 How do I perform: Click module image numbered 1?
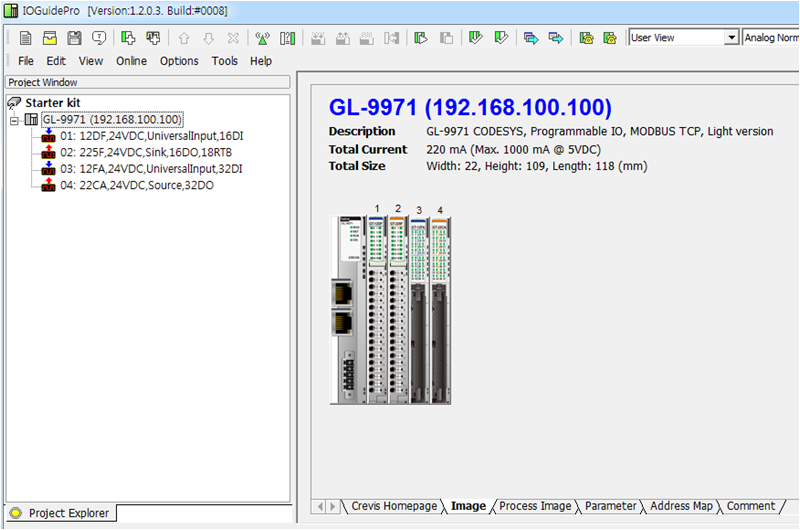pos(377,310)
